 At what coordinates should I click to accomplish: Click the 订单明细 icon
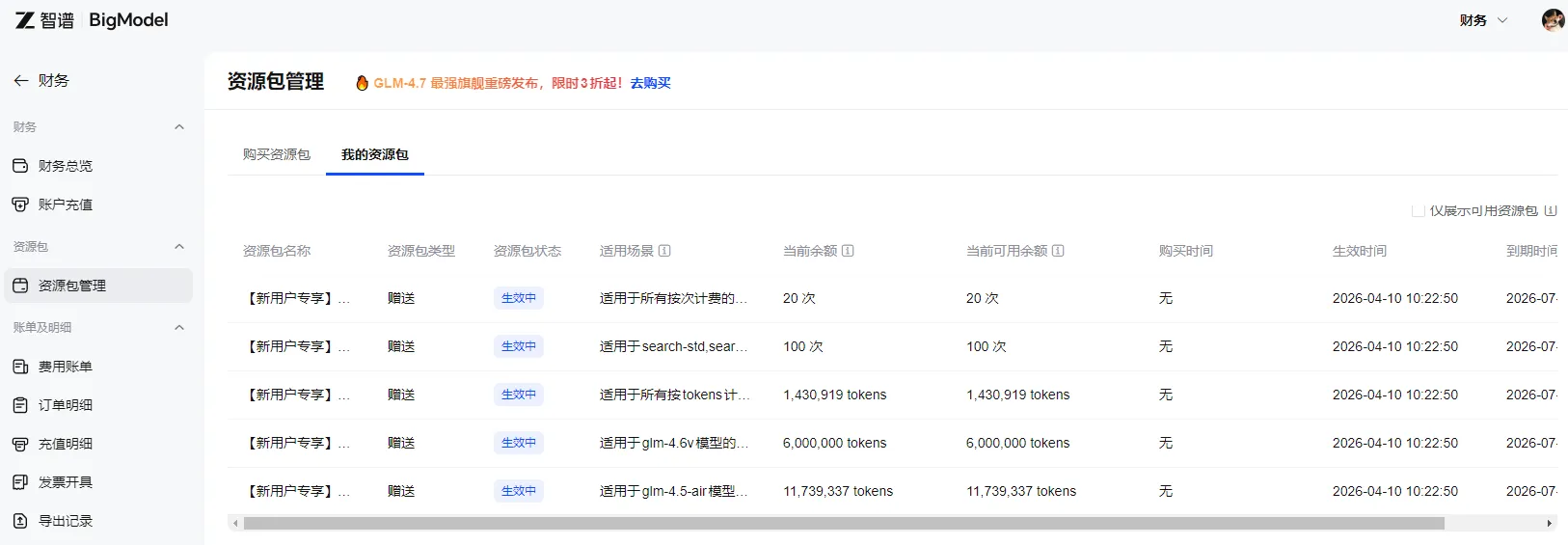click(20, 405)
